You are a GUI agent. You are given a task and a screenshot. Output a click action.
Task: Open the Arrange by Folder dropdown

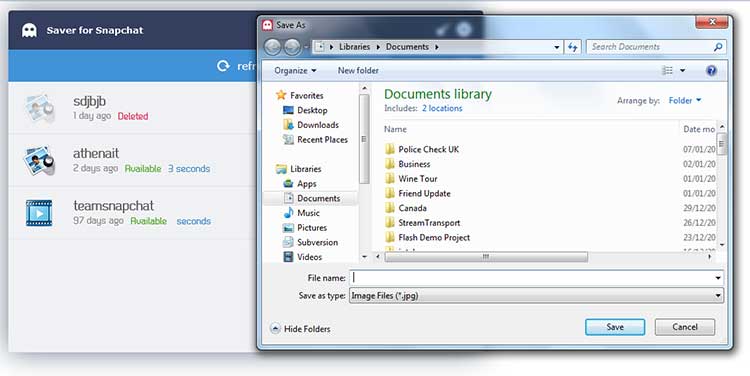point(684,100)
